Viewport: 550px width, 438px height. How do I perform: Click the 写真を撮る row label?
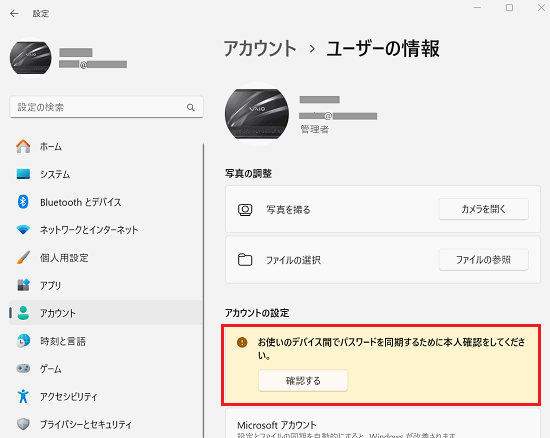click(288, 210)
